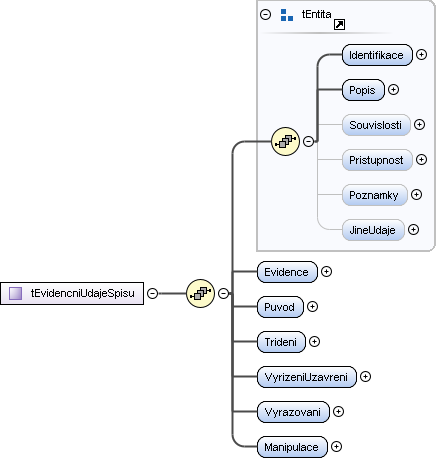Collapse the tEvidencniUdajeSpisu node
437x463 pixels.
coord(152,293)
